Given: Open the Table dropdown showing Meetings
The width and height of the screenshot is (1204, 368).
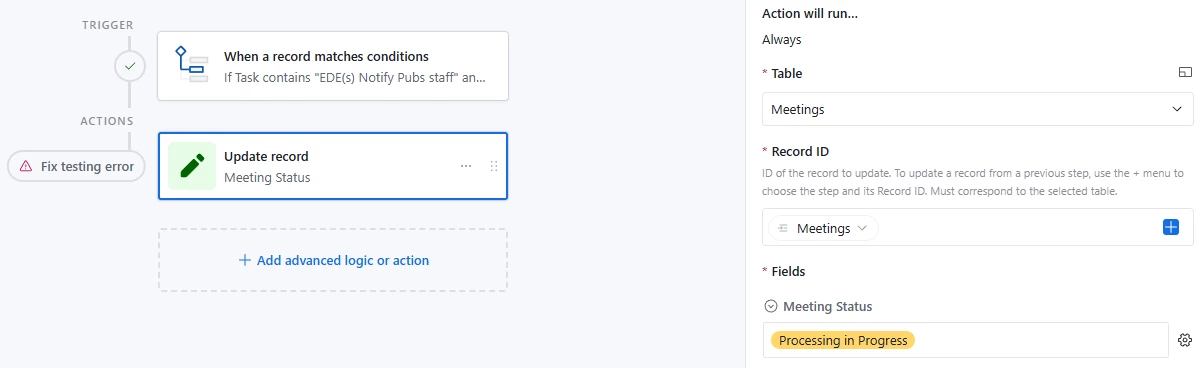Looking at the screenshot, I should click(978, 109).
